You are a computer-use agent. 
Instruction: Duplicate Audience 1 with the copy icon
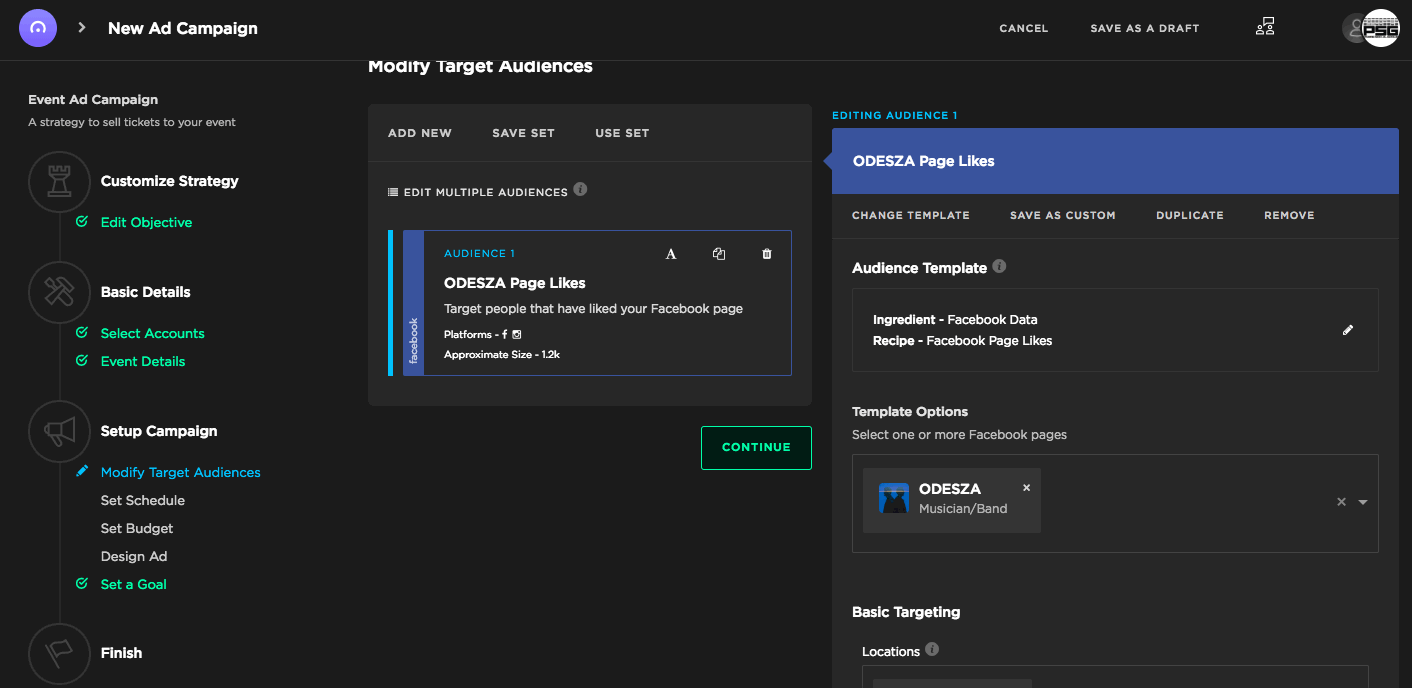(x=719, y=254)
